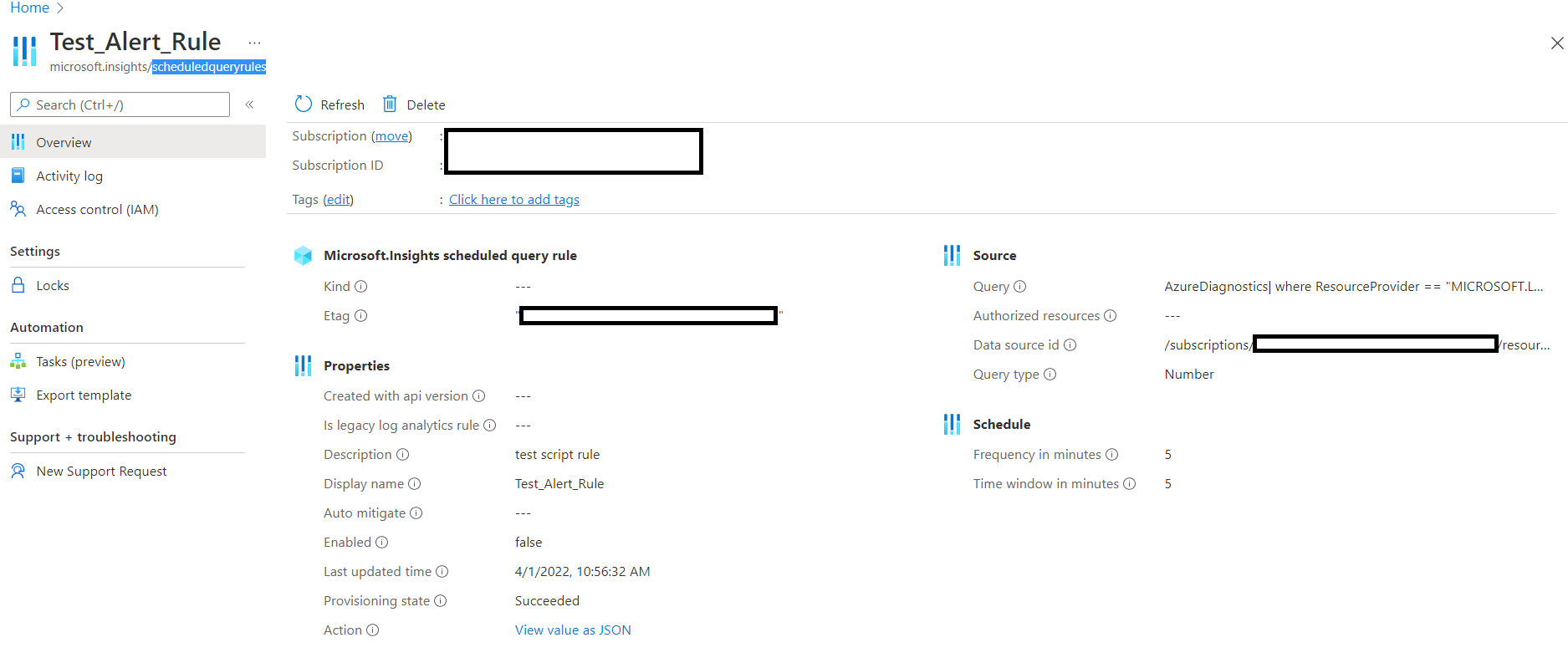Open the 'View value as JSON' link
The width and height of the screenshot is (1568, 663).
(573, 630)
